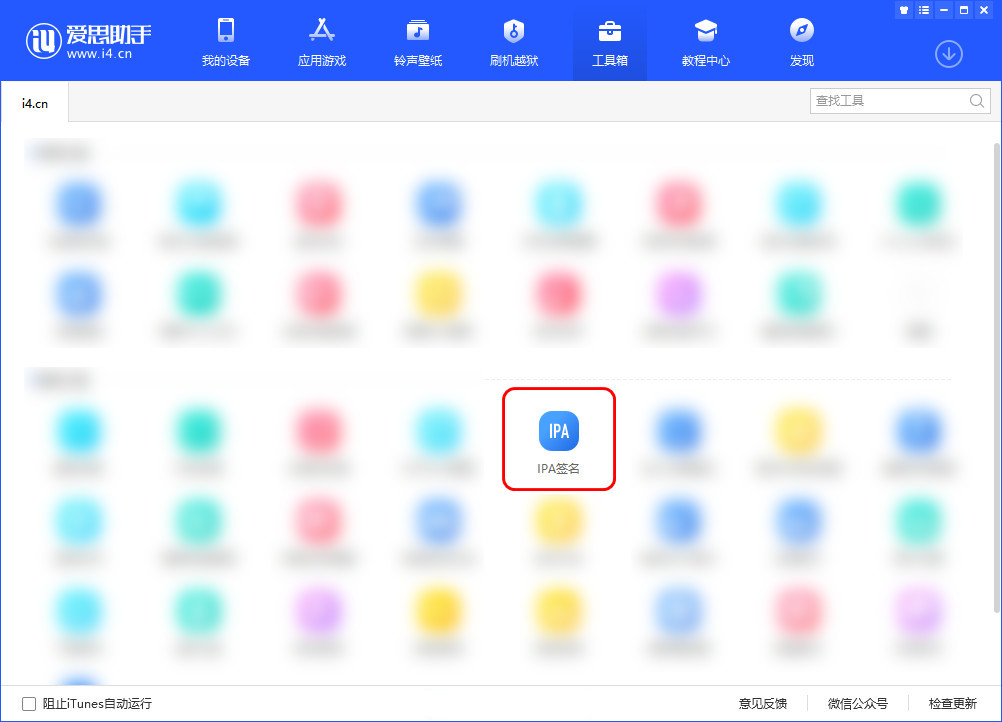Image resolution: width=1002 pixels, height=722 pixels.
Task: Click the 爱思助手 logo
Action: pos(88,41)
